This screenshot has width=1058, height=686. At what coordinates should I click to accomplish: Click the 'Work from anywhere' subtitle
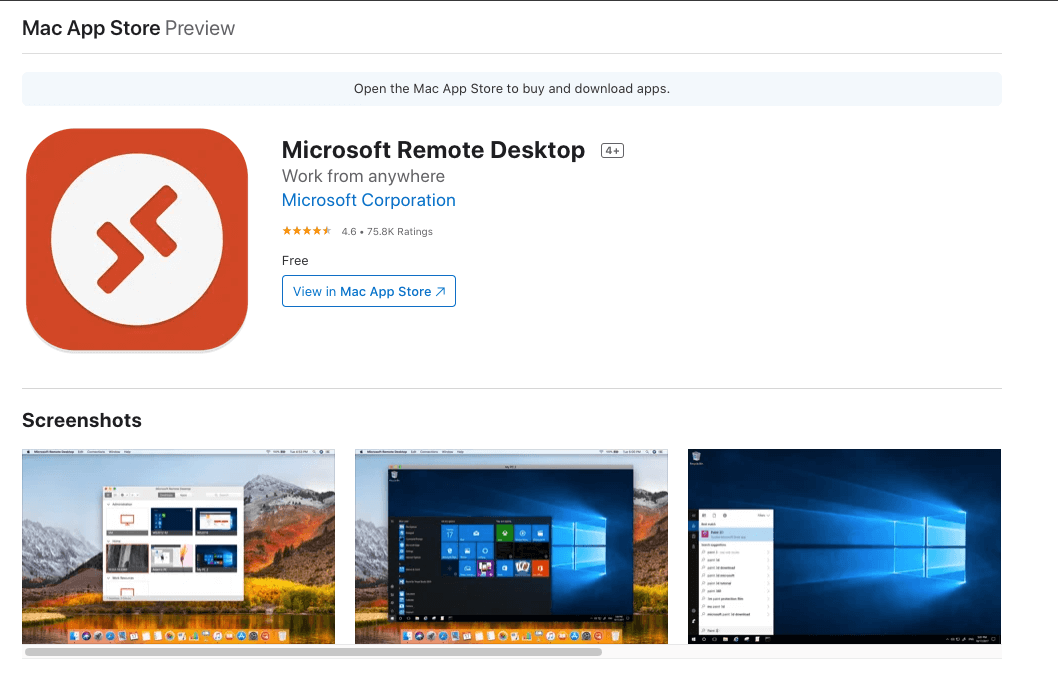click(x=363, y=176)
